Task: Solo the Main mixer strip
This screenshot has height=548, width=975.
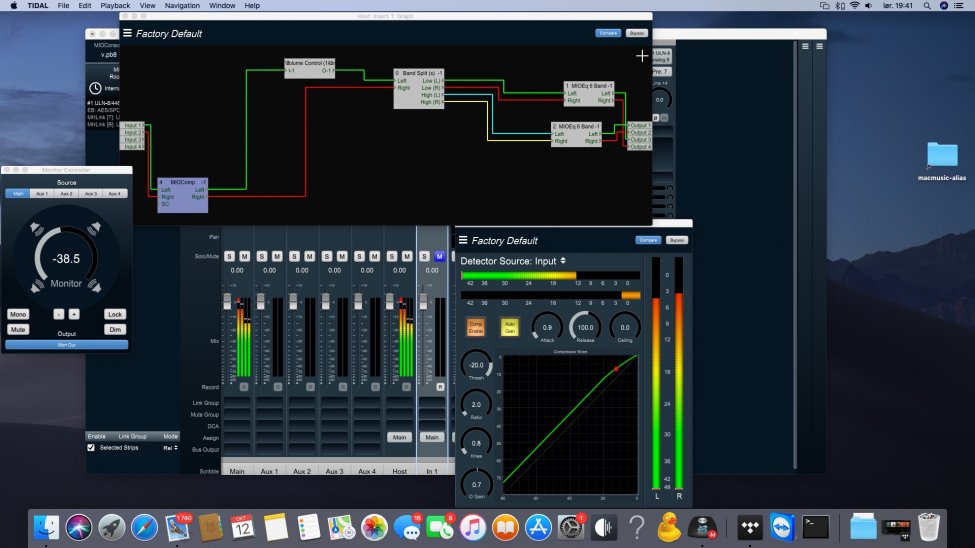Action: tap(229, 256)
